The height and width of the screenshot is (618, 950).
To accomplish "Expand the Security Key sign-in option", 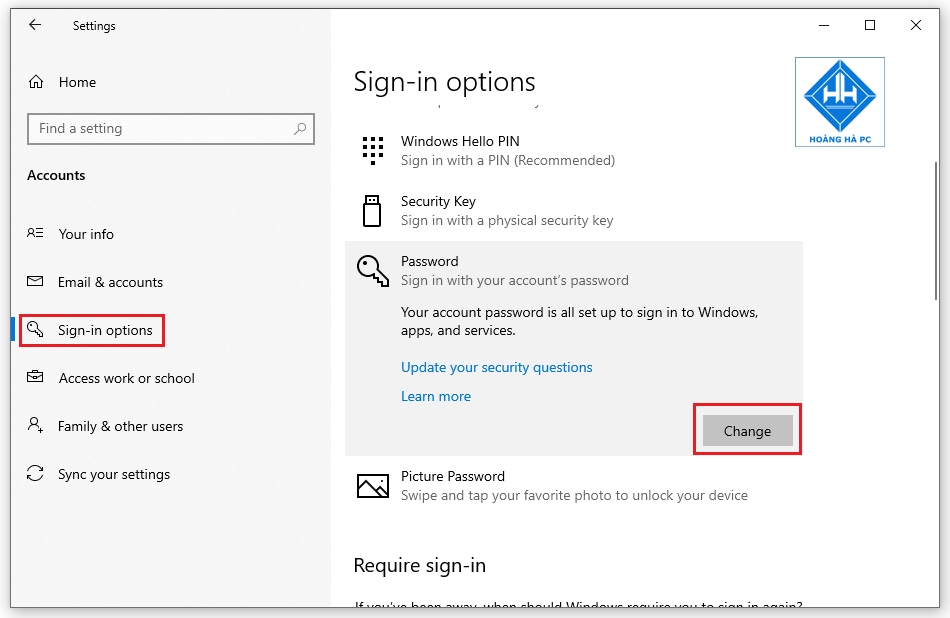I will click(x=574, y=211).
